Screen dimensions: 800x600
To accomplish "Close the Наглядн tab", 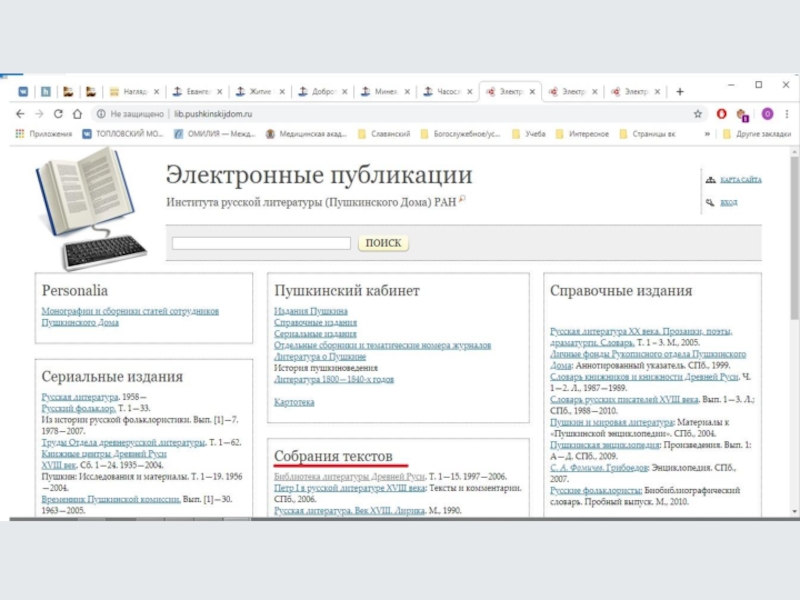I will point(157,92).
